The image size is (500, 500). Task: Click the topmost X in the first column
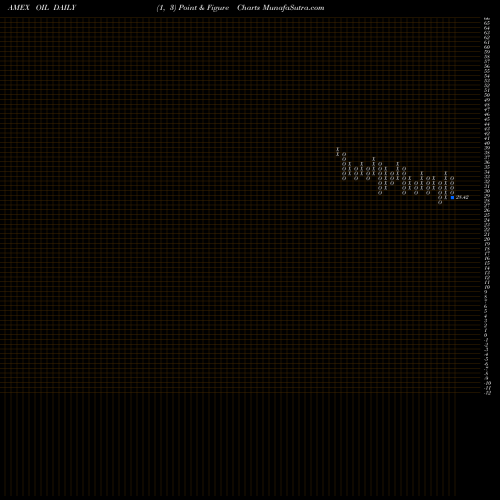pos(338,149)
